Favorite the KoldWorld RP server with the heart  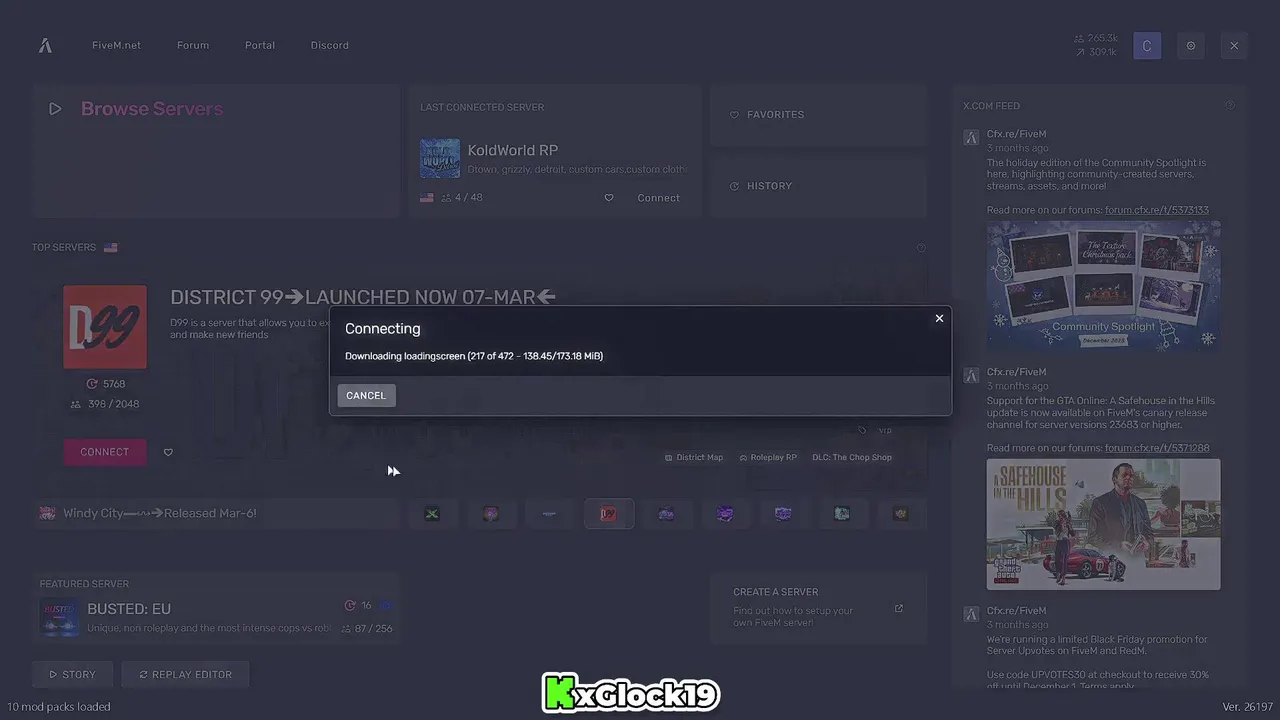(609, 198)
